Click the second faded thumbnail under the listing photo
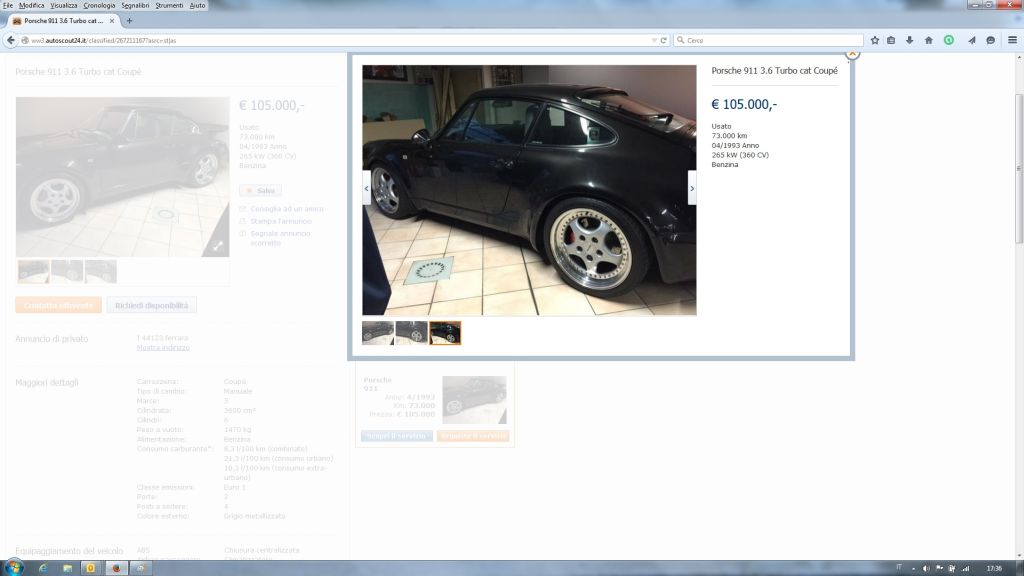The height and width of the screenshot is (576, 1024). tap(67, 271)
